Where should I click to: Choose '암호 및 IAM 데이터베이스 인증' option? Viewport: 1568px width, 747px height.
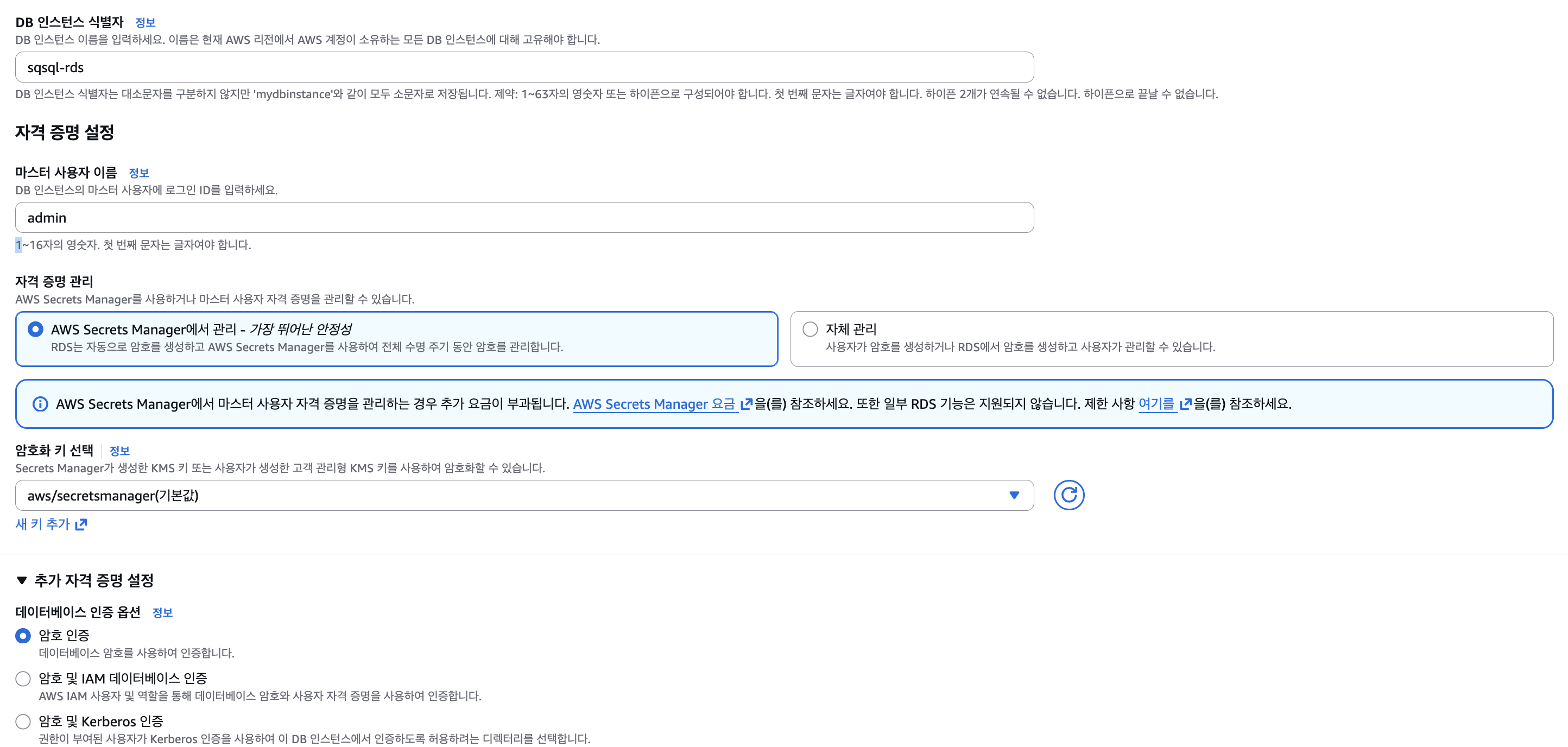pos(23,678)
